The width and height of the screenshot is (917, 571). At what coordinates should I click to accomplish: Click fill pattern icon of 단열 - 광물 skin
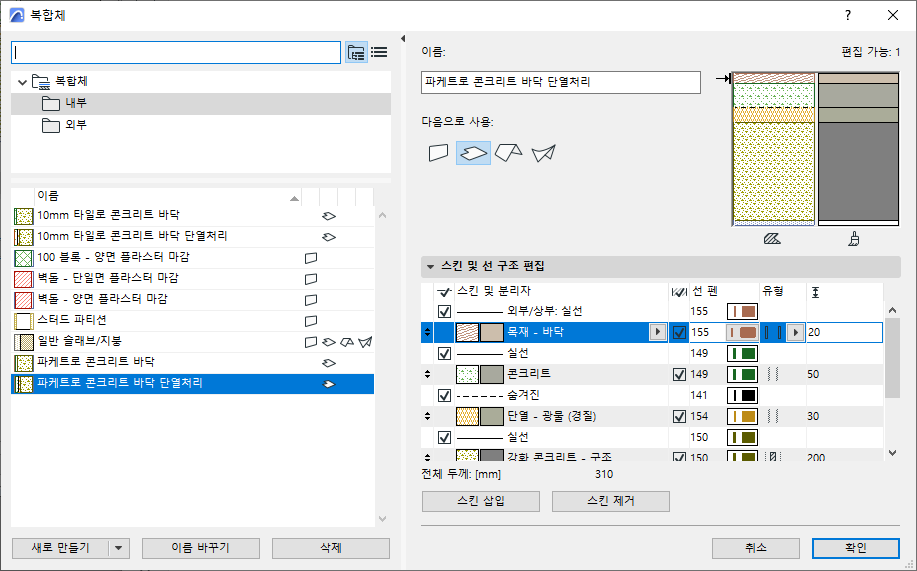467,417
